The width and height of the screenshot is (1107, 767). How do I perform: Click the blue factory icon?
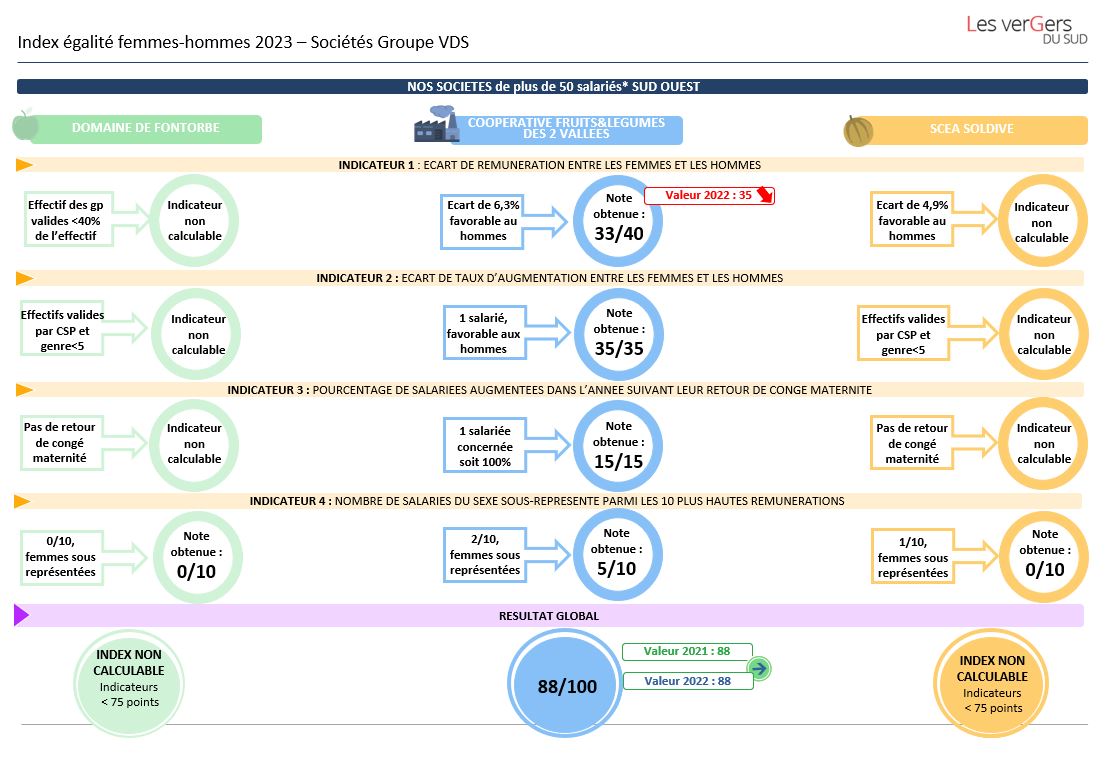[x=436, y=125]
